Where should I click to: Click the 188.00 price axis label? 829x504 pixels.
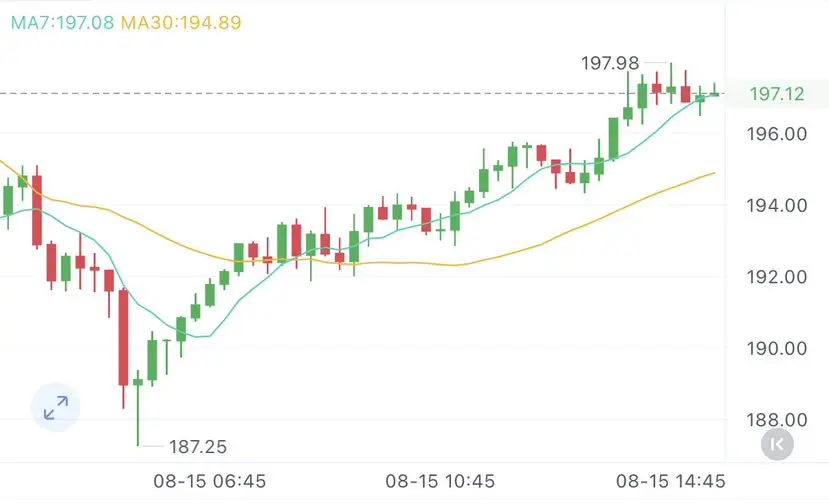click(x=777, y=420)
